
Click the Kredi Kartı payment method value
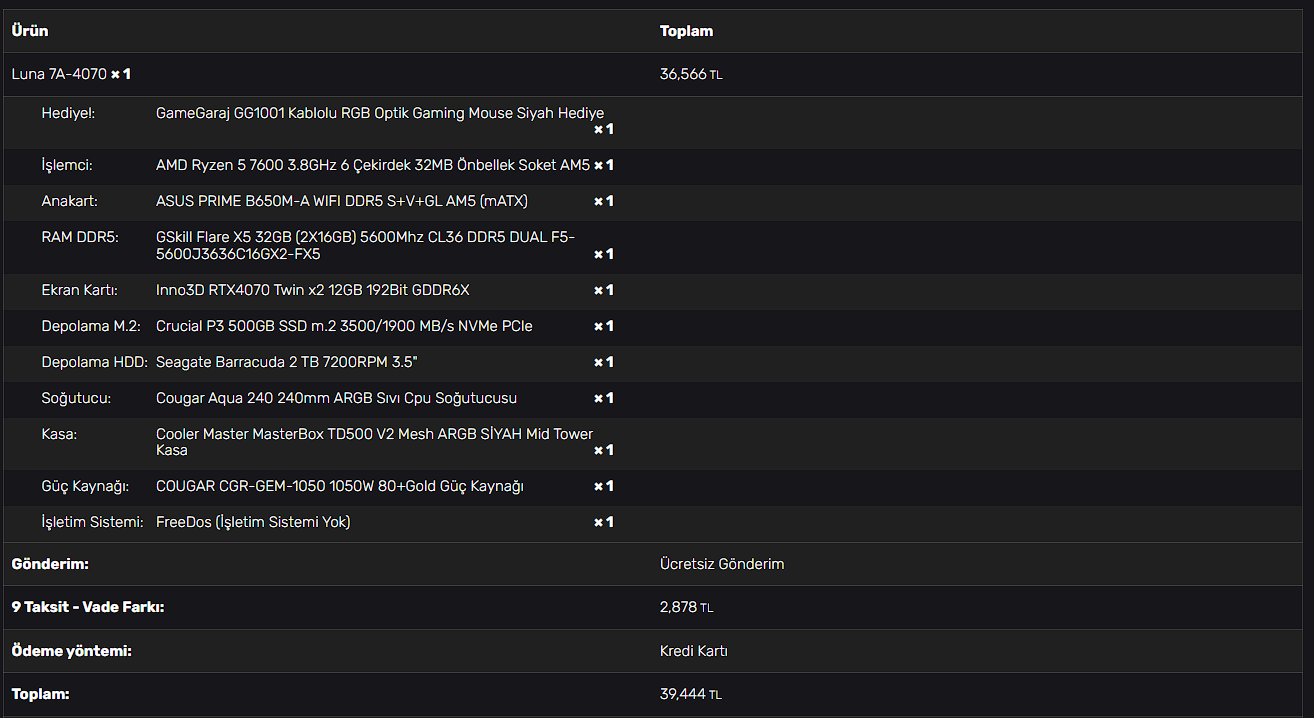point(693,651)
